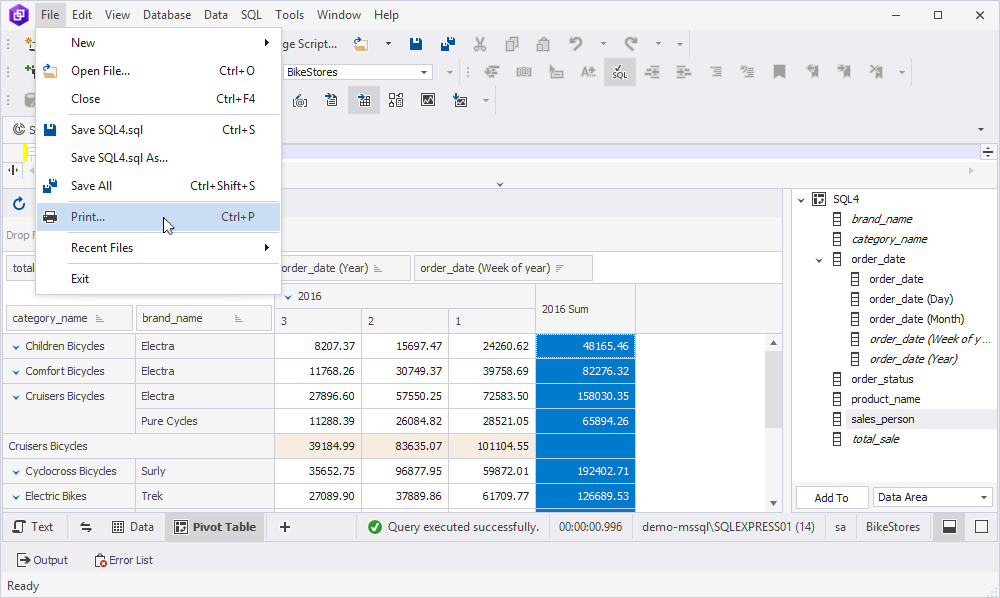Screen dimensions: 1000x598
Task: Click the Toggle Bookmark flag icon
Action: point(779,72)
